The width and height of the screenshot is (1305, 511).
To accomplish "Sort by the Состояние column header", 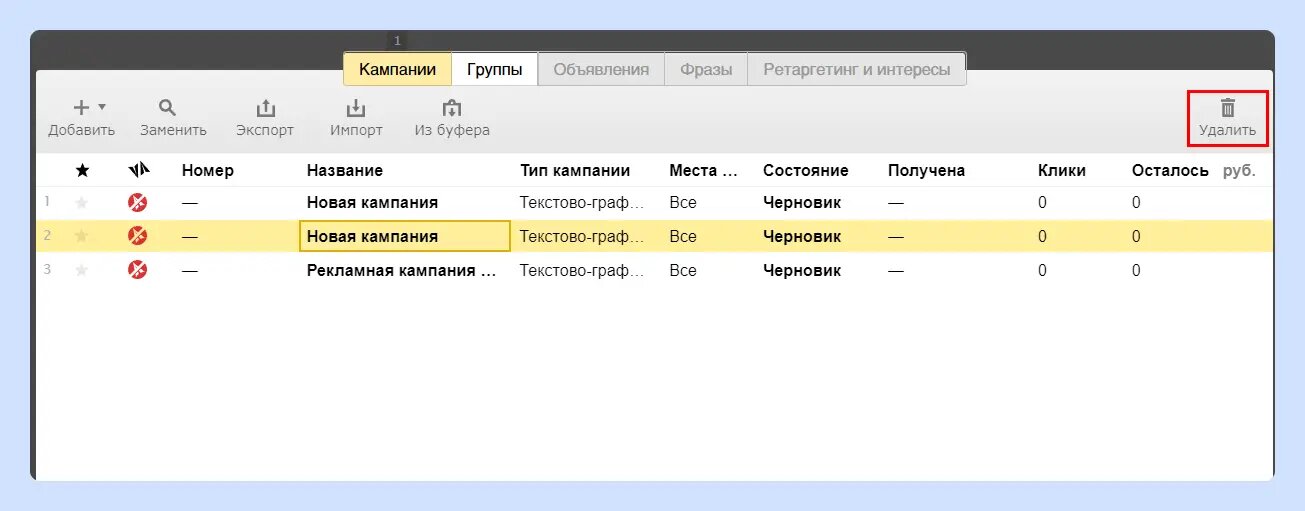I will tap(806, 171).
